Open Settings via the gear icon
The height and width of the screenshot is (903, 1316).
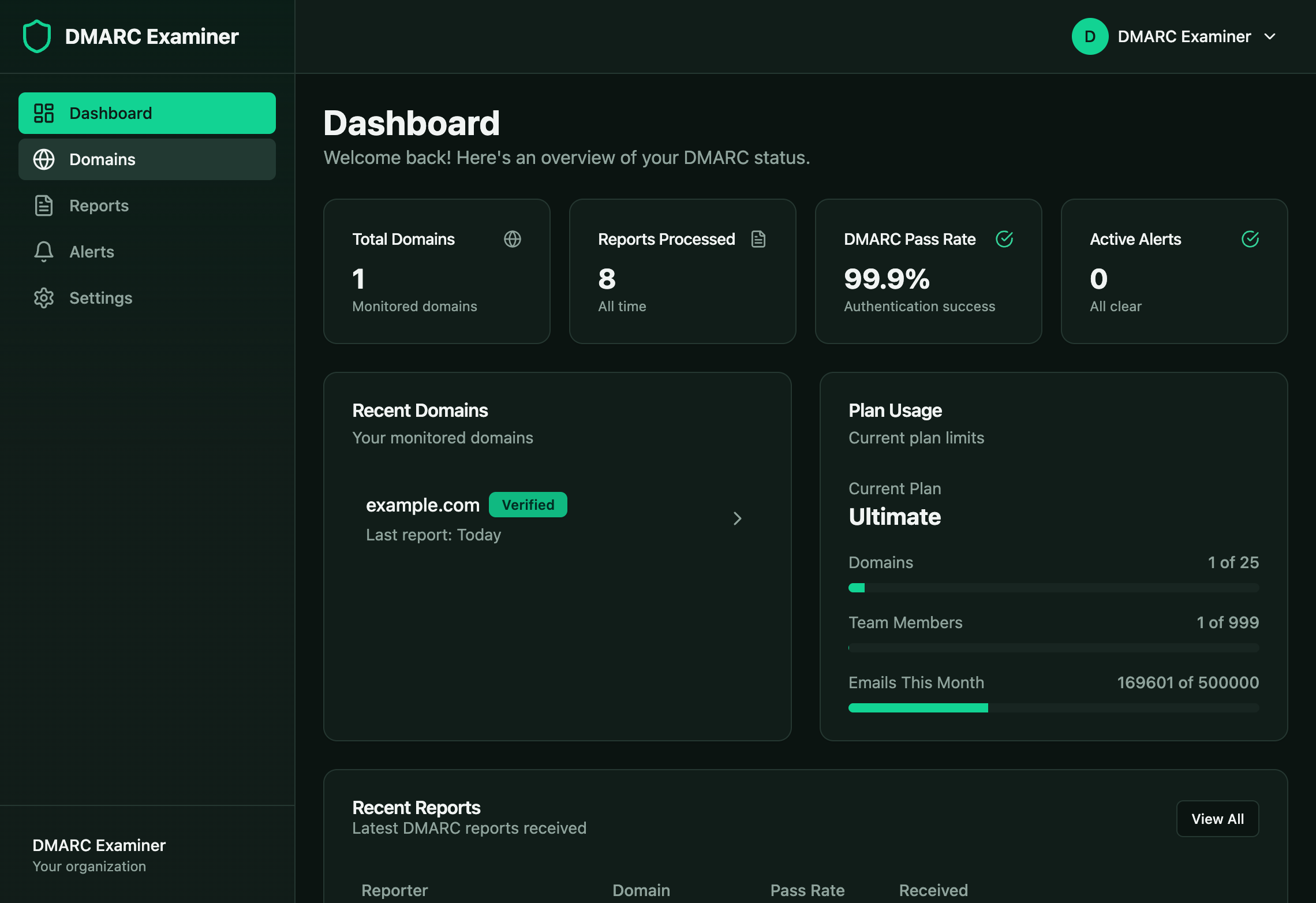pyautogui.click(x=43, y=298)
